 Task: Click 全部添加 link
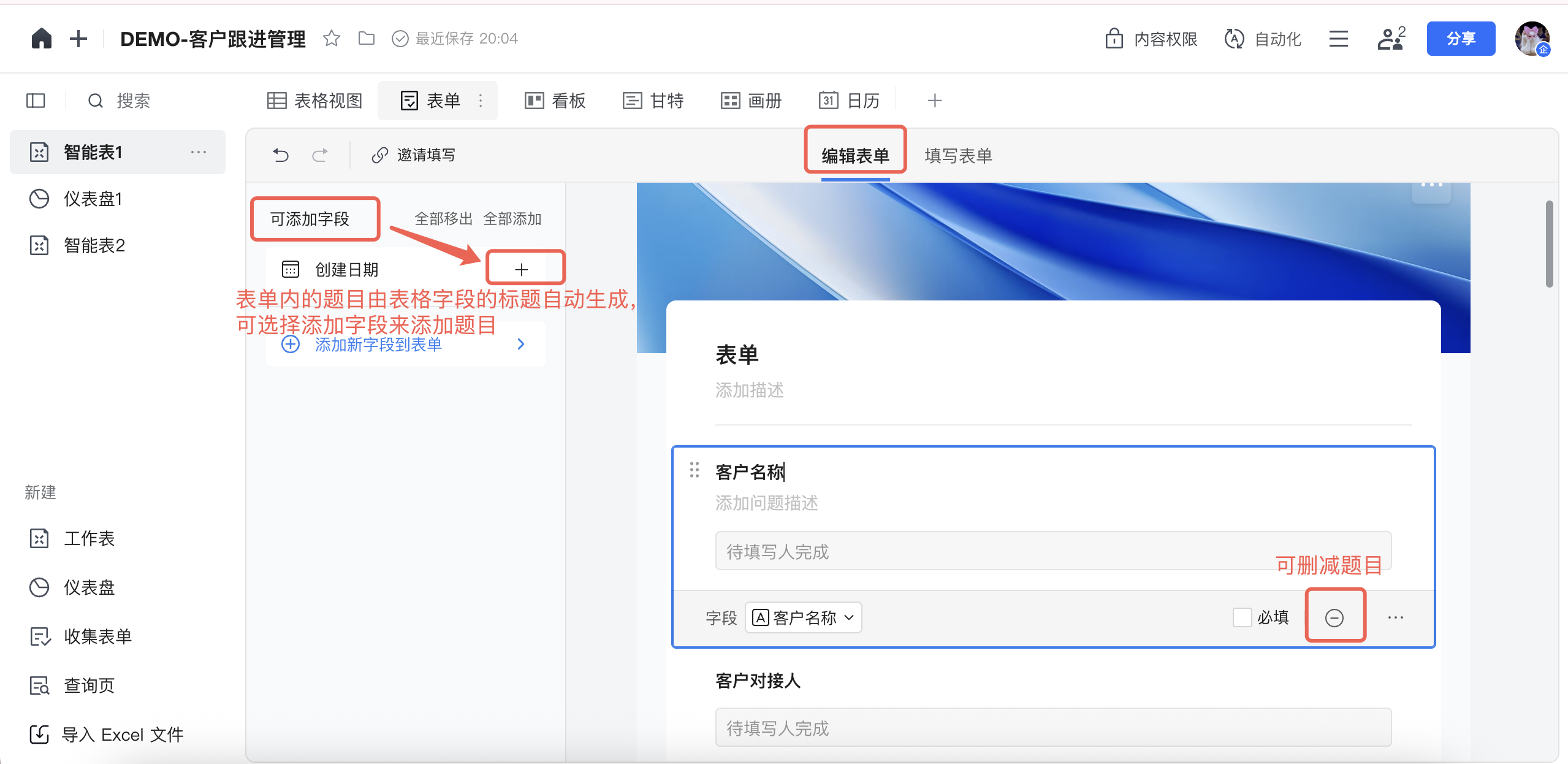coord(512,219)
